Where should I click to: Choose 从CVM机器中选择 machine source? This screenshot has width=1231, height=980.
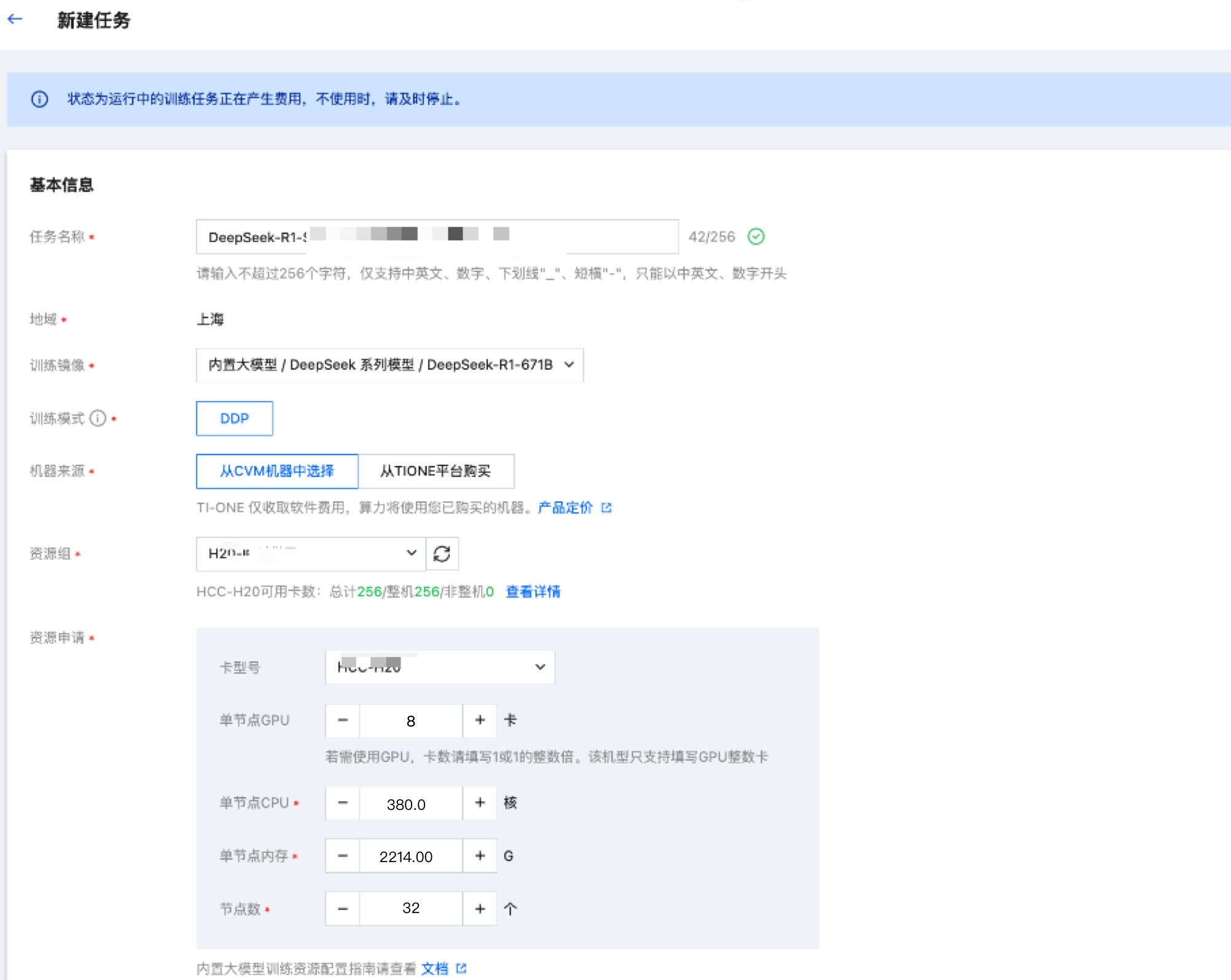click(x=277, y=471)
